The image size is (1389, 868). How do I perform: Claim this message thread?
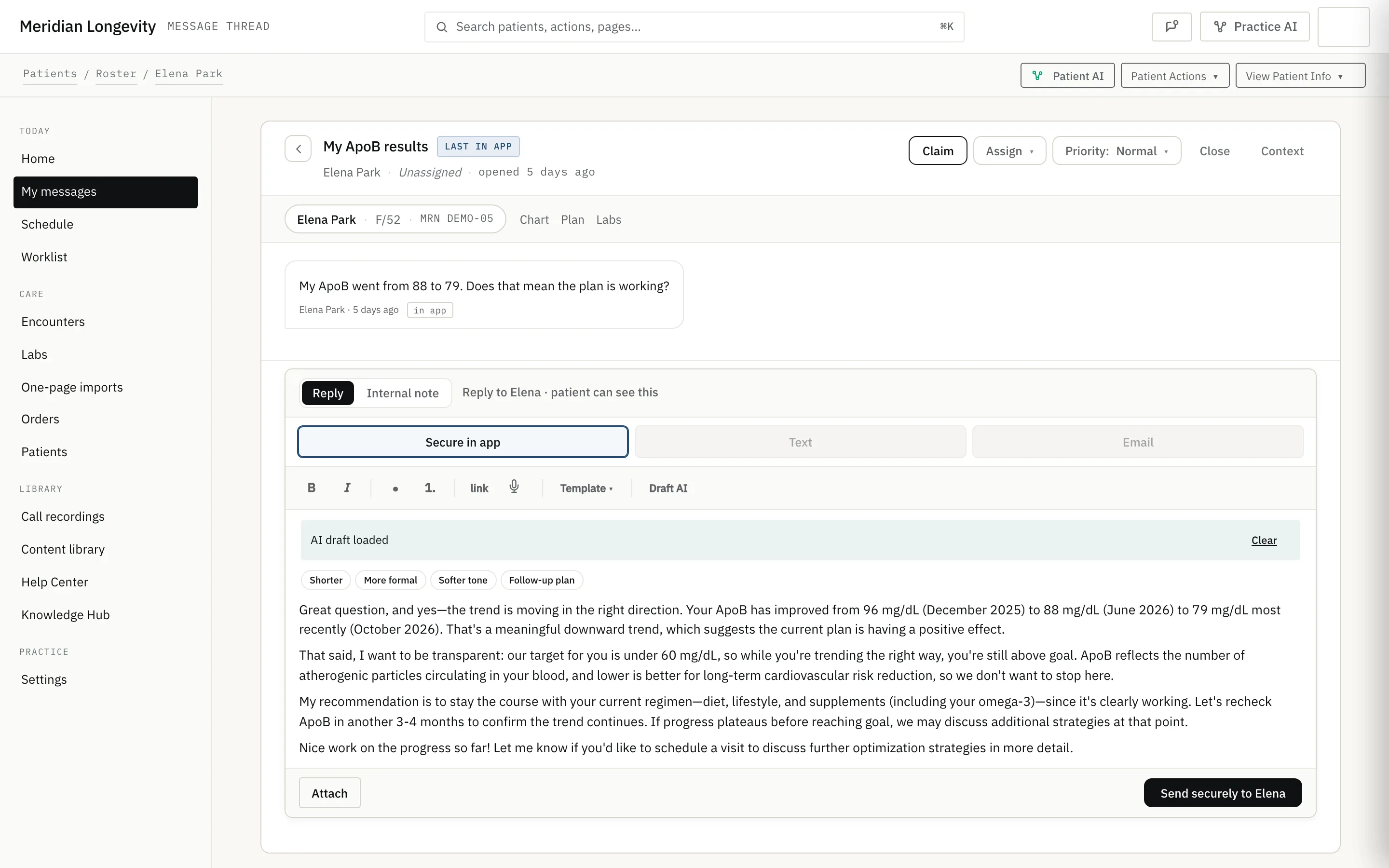tap(937, 151)
